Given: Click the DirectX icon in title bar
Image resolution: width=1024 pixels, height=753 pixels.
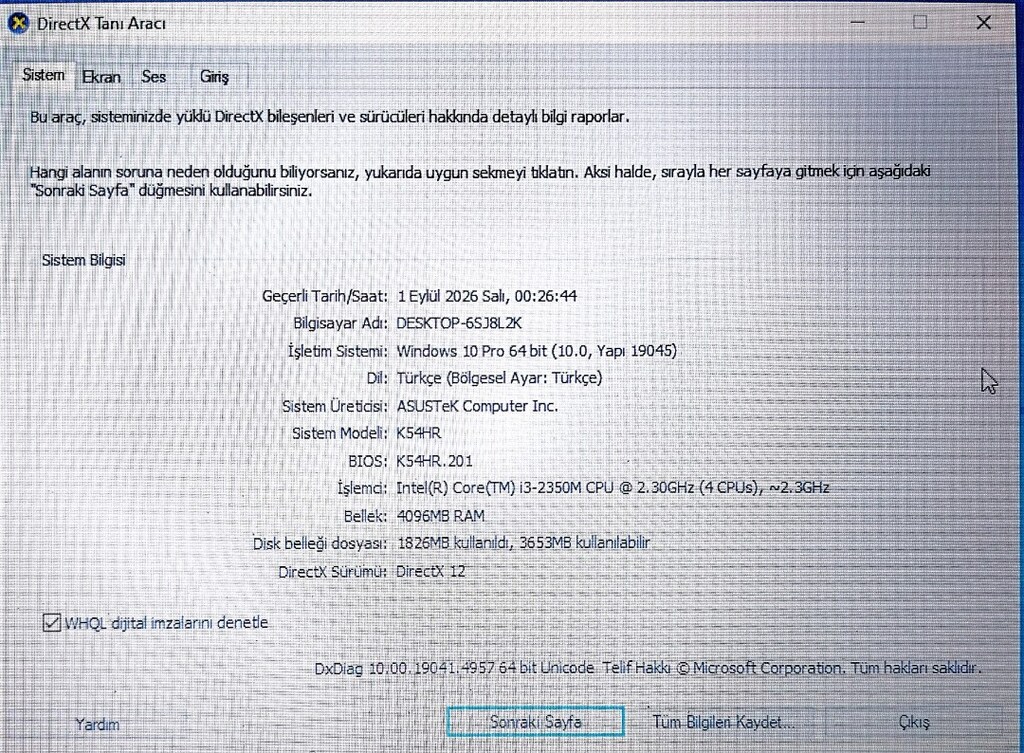Looking at the screenshot, I should (18, 24).
